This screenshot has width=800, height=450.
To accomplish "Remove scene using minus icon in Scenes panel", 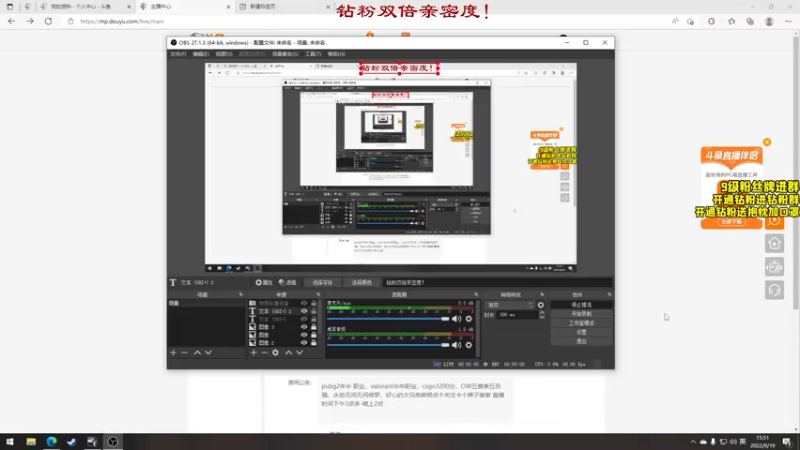I will 184,353.
